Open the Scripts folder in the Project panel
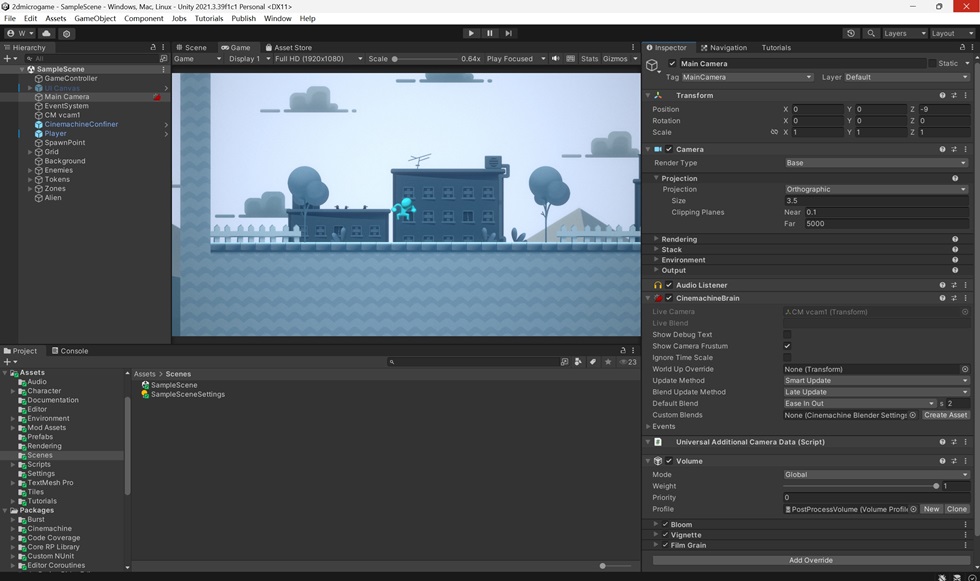 39,464
